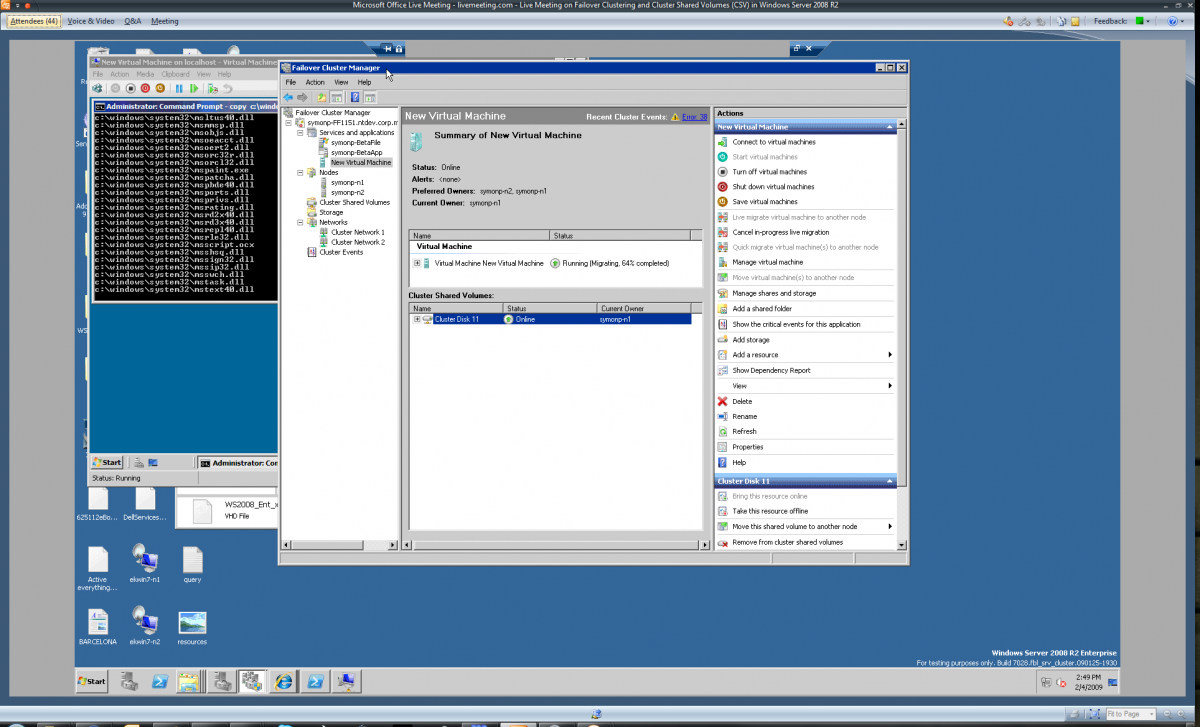Click the Start button on remote taskbar
This screenshot has width=1200, height=727.
(x=91, y=681)
